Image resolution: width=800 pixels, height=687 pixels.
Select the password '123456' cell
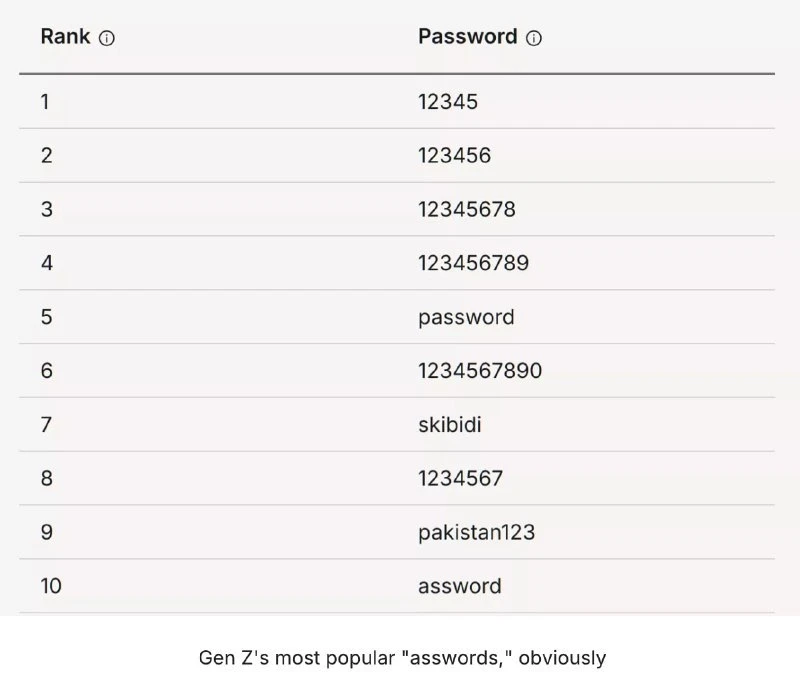pos(454,155)
